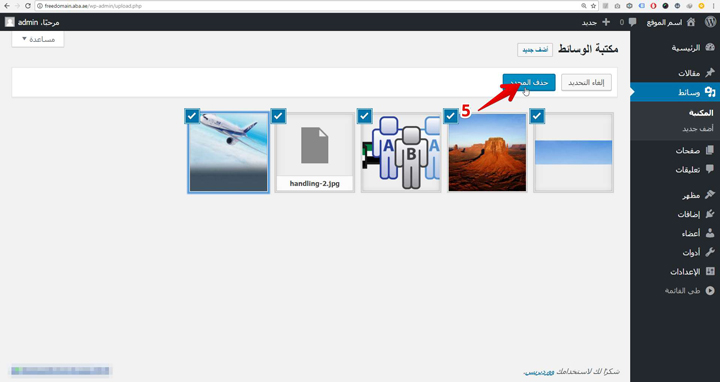Open the appearance (مظهر) brush icon
Screen dimensions: 720x382
pyautogui.click(x=710, y=195)
